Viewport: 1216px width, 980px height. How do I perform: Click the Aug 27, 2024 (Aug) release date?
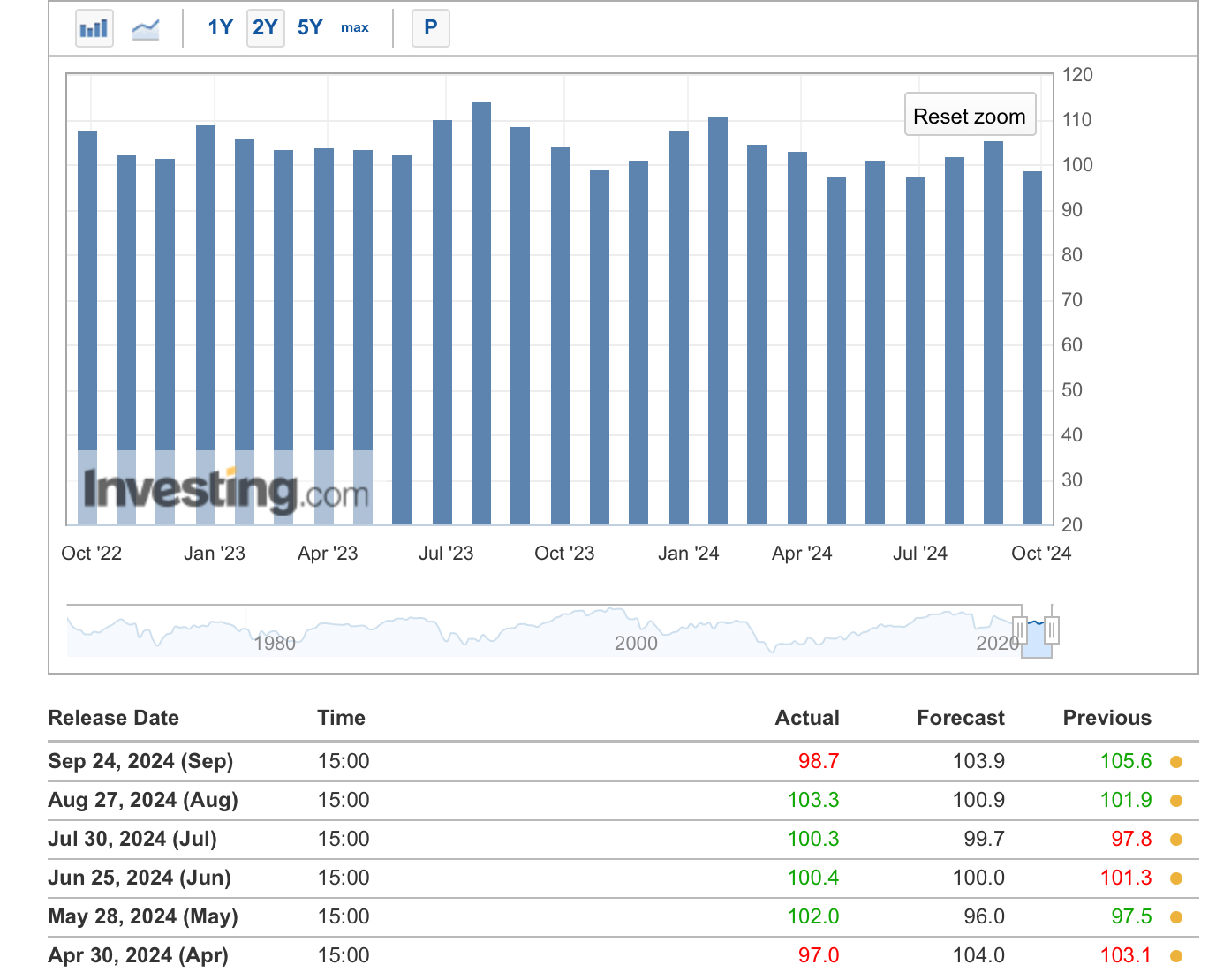pyautogui.click(x=143, y=800)
